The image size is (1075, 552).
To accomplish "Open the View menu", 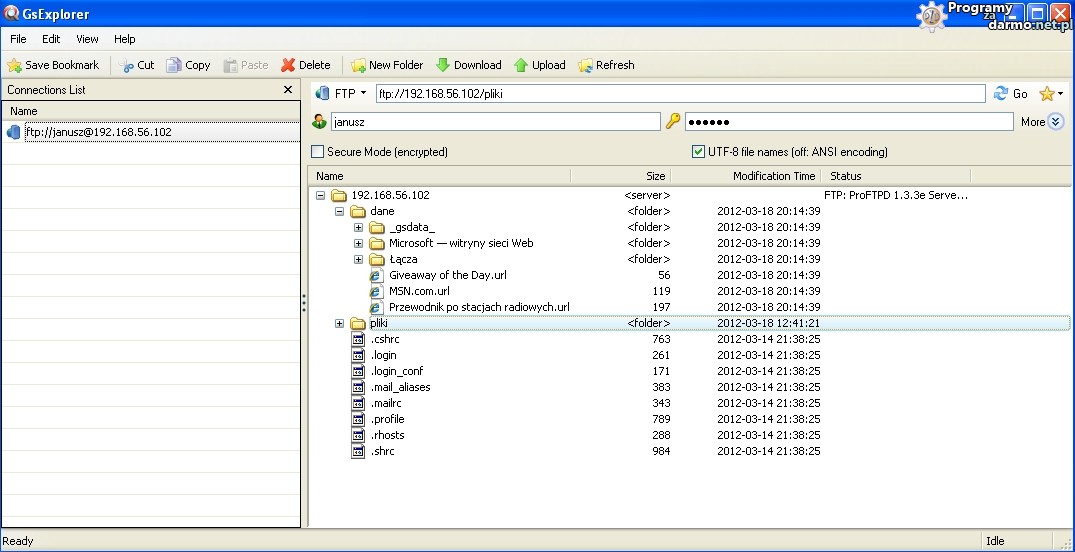I will click(x=87, y=39).
